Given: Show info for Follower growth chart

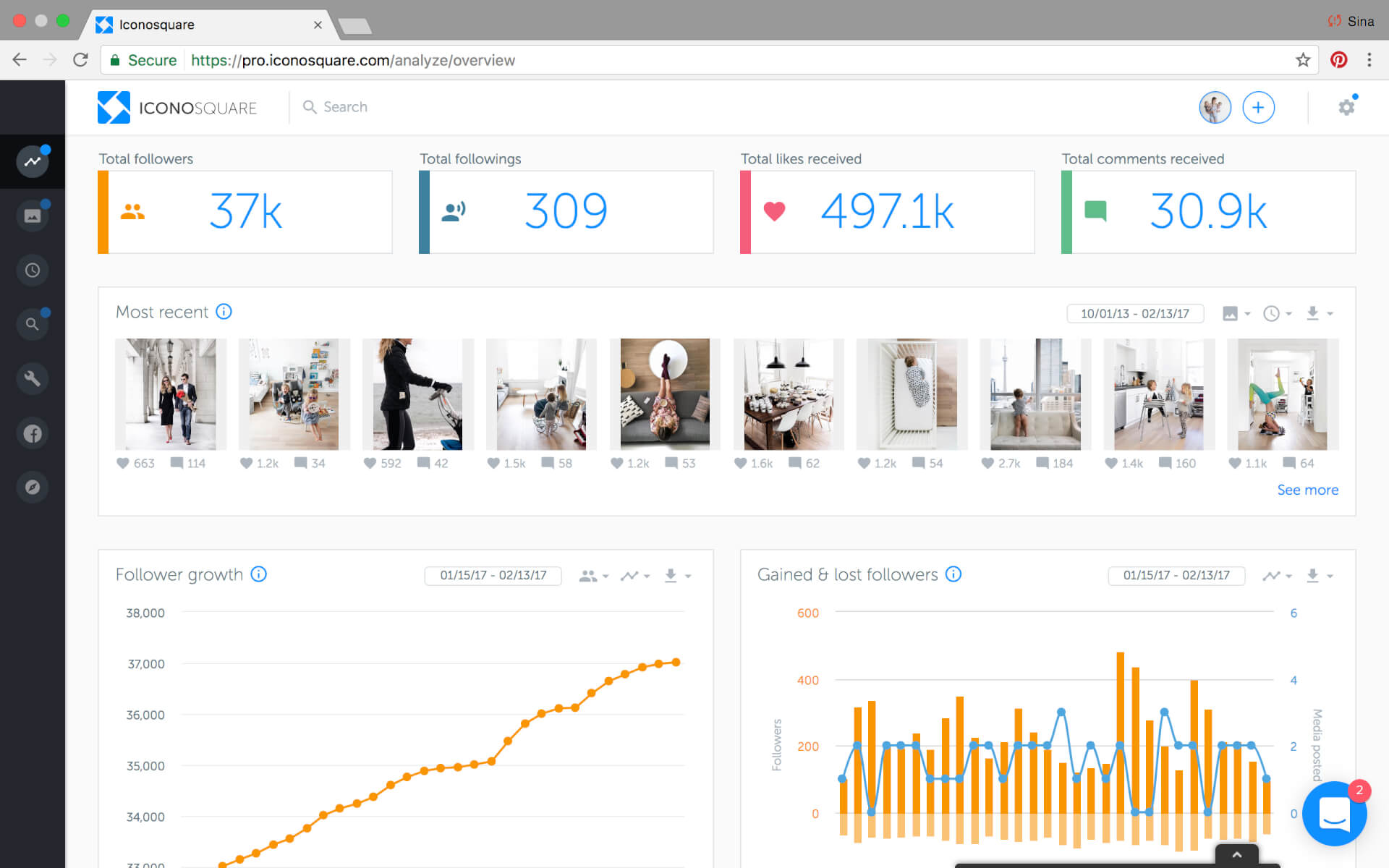Looking at the screenshot, I should (x=258, y=574).
